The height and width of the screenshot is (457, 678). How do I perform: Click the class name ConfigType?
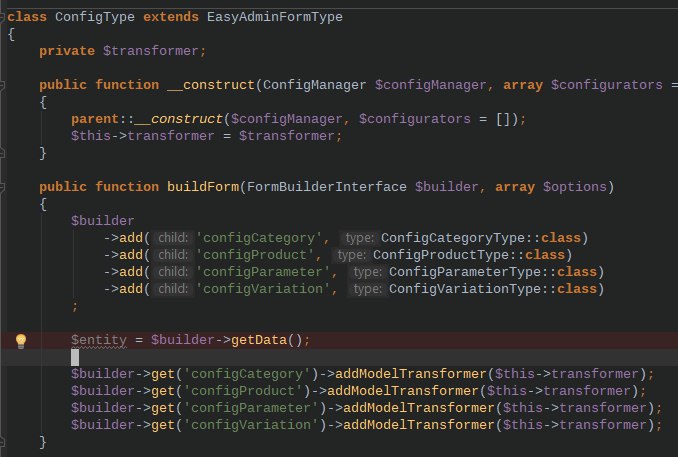tap(95, 17)
